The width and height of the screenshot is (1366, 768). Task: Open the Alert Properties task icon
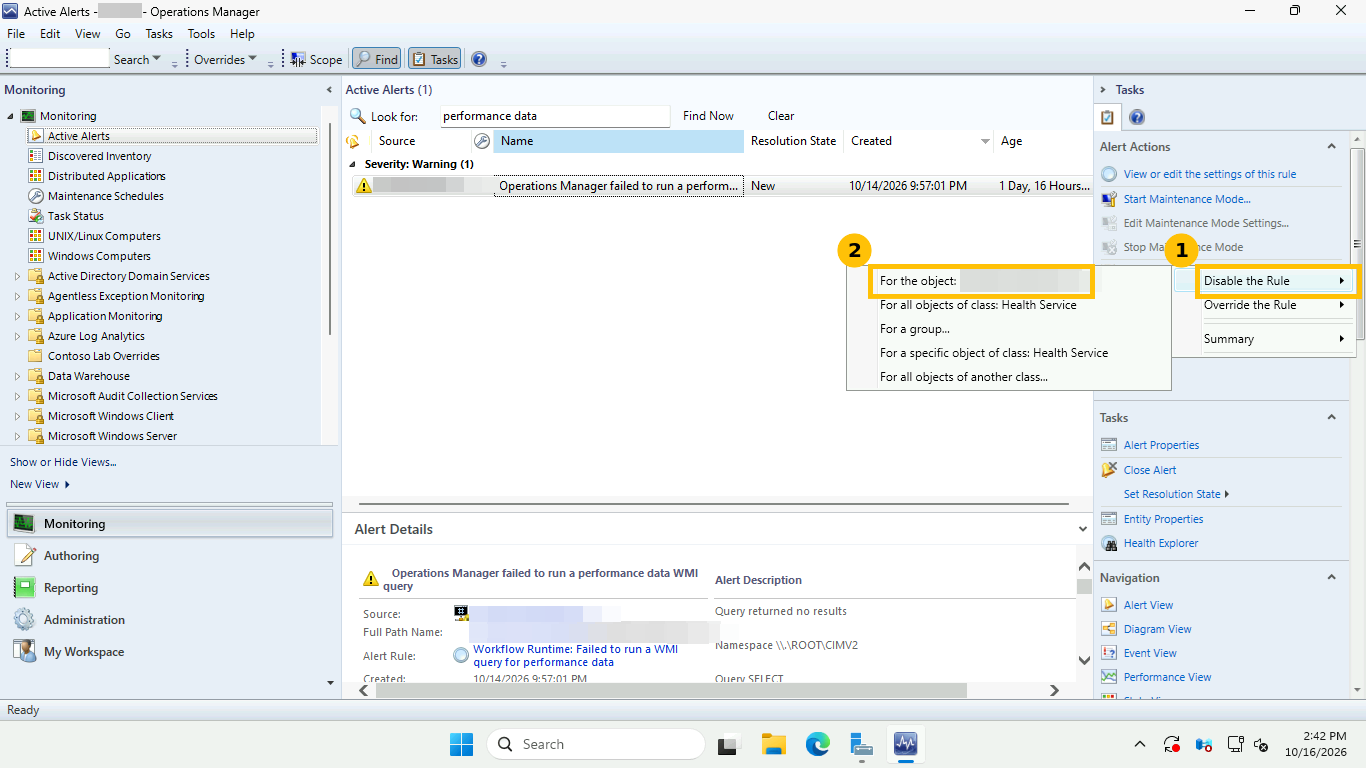pos(1108,445)
